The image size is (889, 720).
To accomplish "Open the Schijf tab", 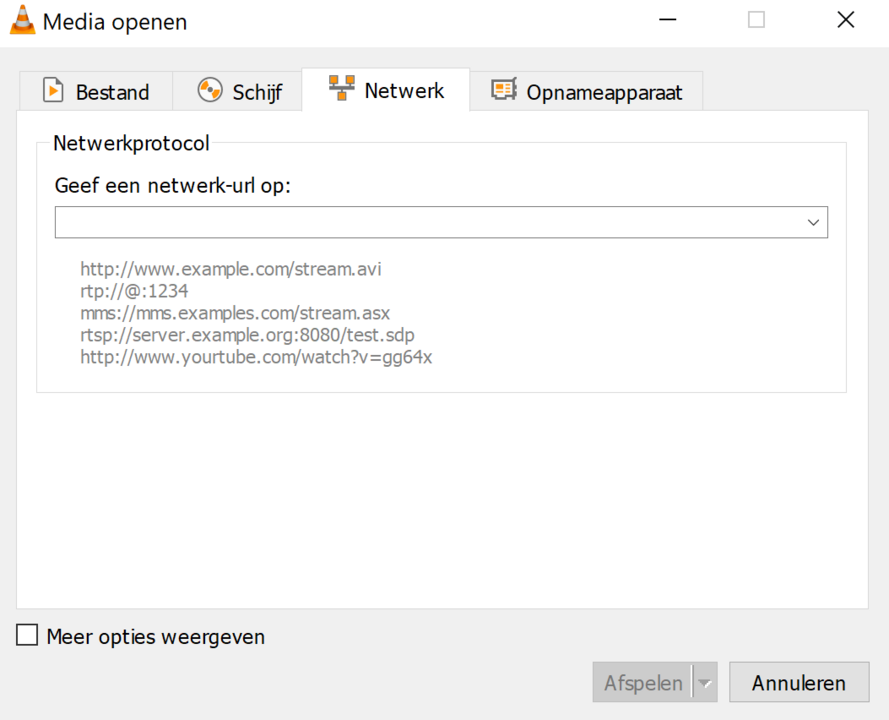I will coord(240,92).
